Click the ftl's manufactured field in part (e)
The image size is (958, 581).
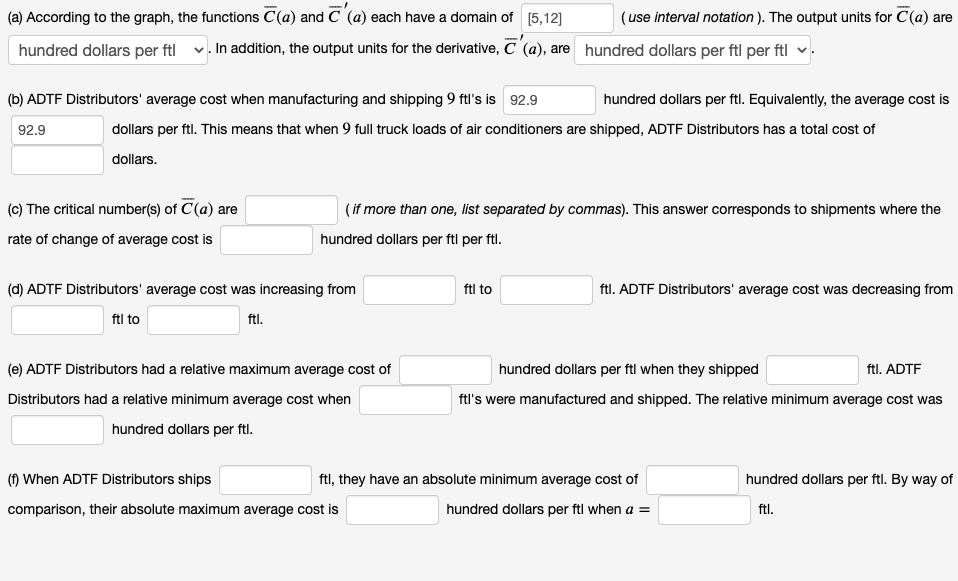[x=405, y=399]
